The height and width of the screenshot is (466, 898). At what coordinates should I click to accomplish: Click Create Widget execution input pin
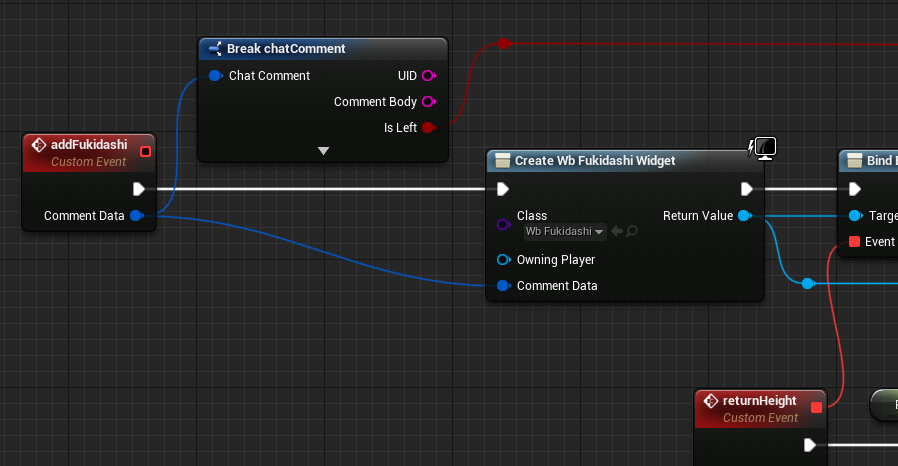tap(503, 189)
